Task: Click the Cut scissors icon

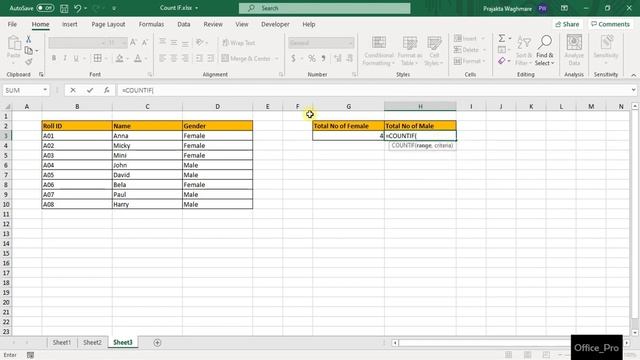Action: pos(29,39)
